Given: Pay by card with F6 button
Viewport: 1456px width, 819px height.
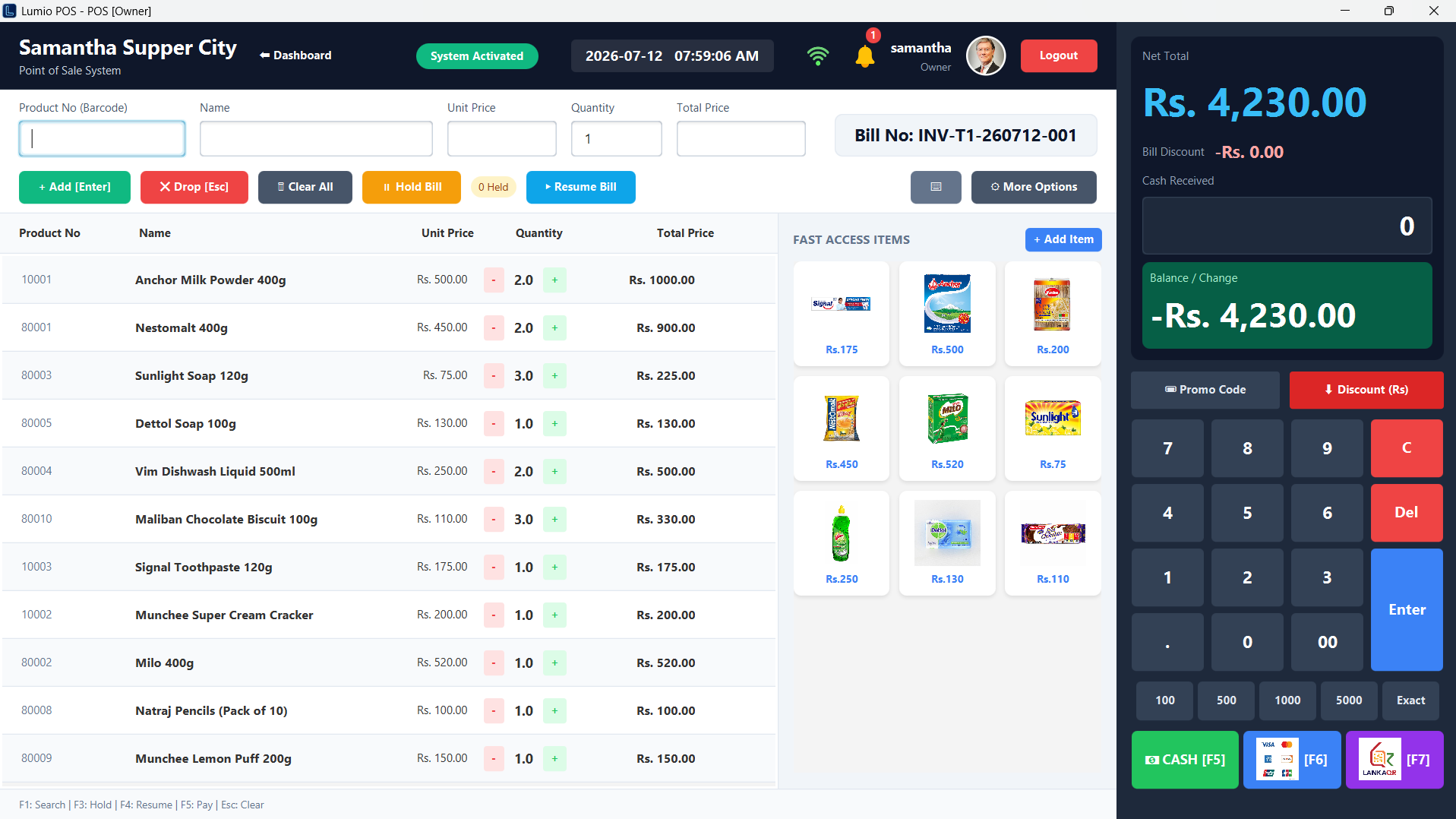Looking at the screenshot, I should point(1292,760).
